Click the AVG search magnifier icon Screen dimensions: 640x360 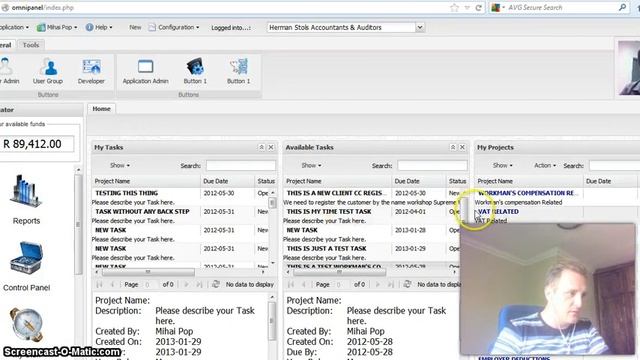(x=622, y=7)
